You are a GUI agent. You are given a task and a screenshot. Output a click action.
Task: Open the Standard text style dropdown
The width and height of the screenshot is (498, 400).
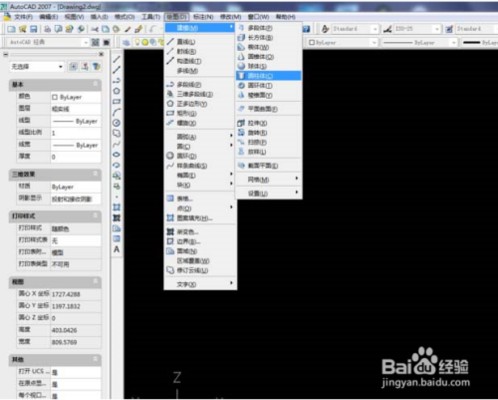point(355,29)
